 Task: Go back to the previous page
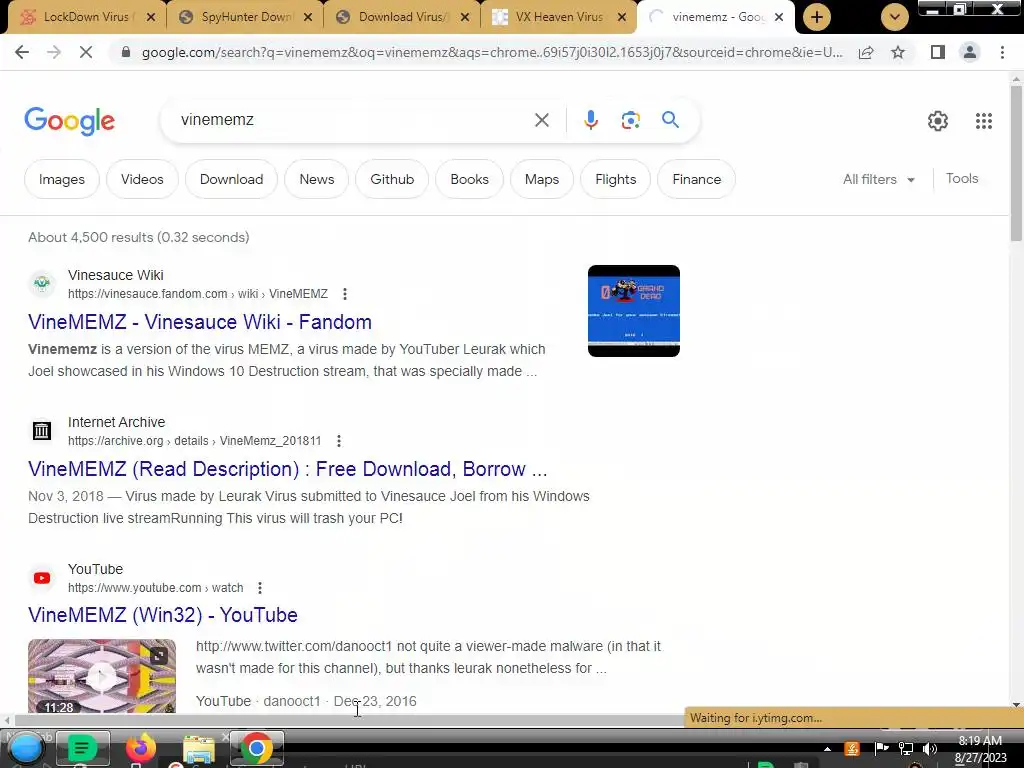pyautogui.click(x=22, y=52)
